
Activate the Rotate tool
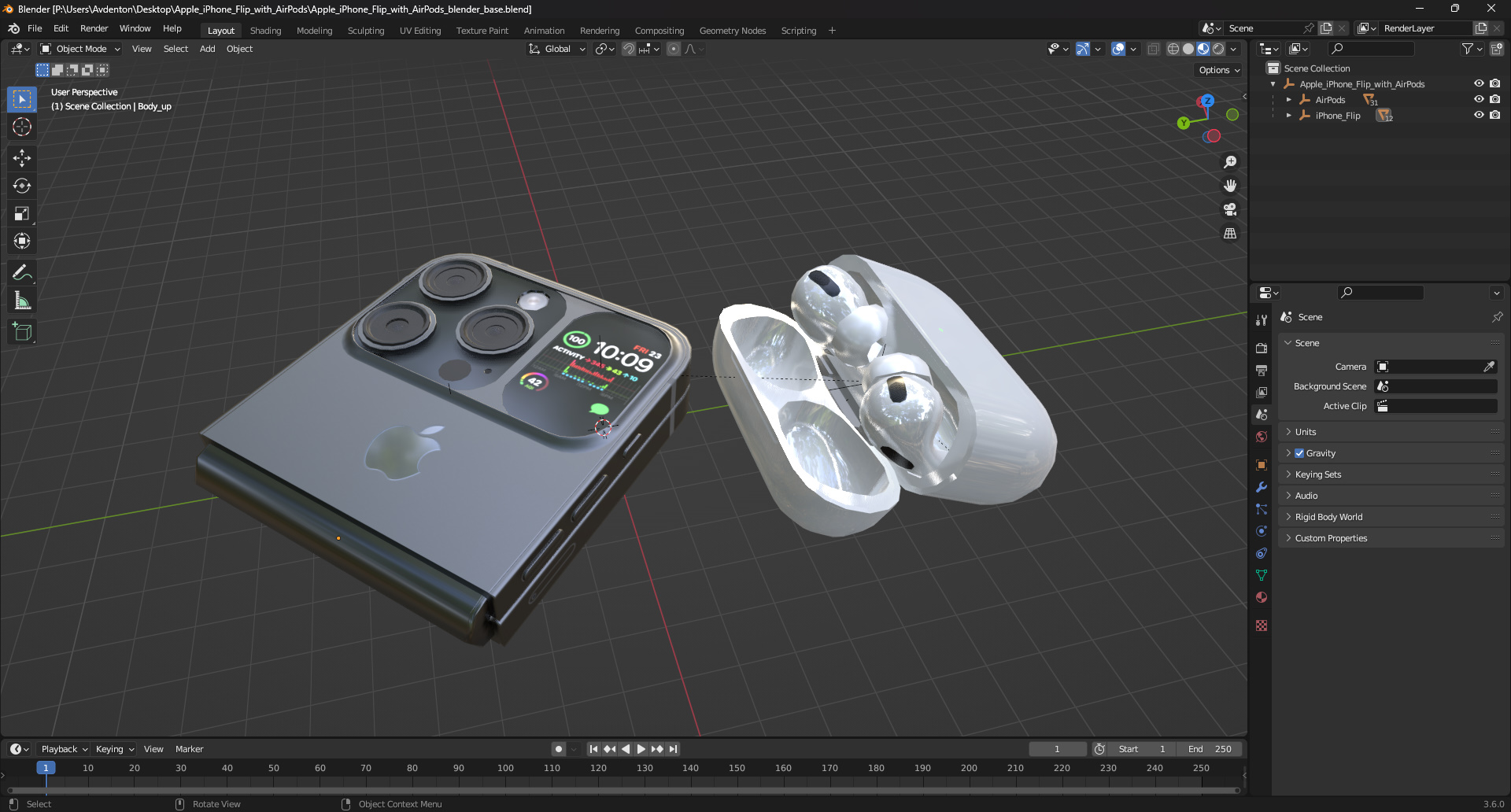click(x=22, y=186)
